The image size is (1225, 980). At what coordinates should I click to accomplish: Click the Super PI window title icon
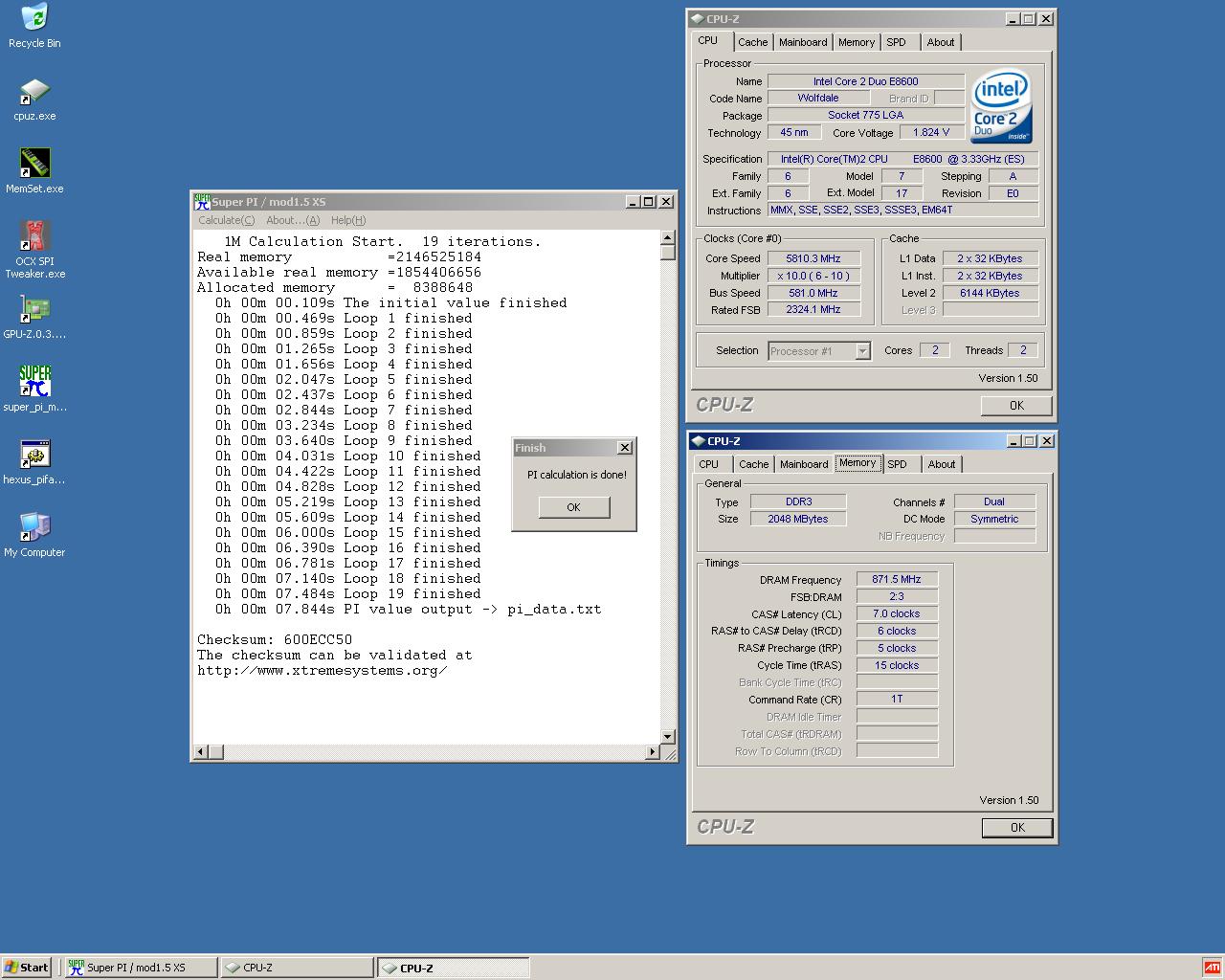(202, 201)
